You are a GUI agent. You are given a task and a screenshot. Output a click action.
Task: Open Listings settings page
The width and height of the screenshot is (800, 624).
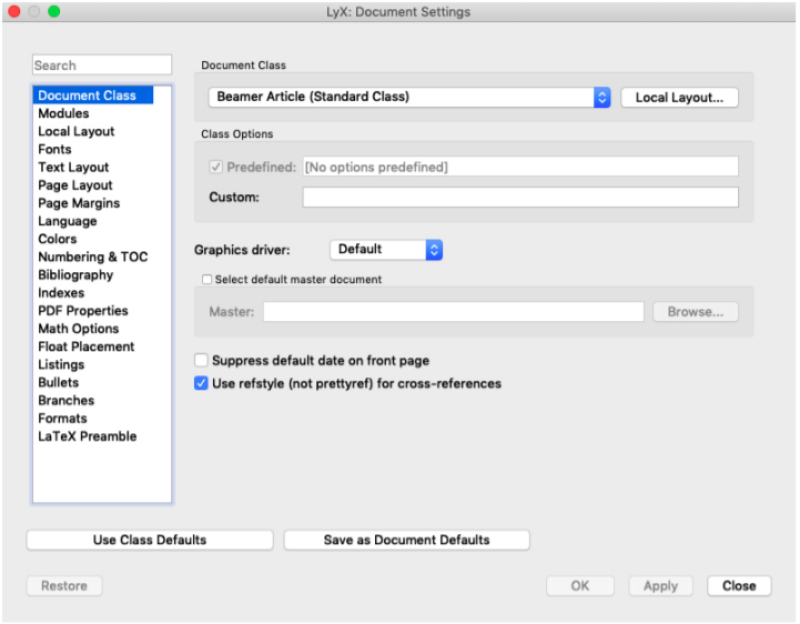(61, 364)
